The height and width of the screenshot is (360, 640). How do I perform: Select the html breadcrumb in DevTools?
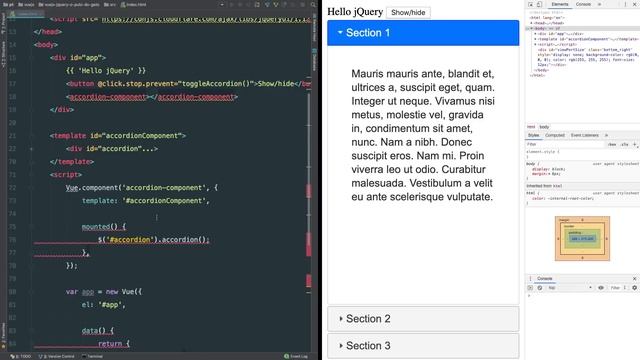coord(531,127)
